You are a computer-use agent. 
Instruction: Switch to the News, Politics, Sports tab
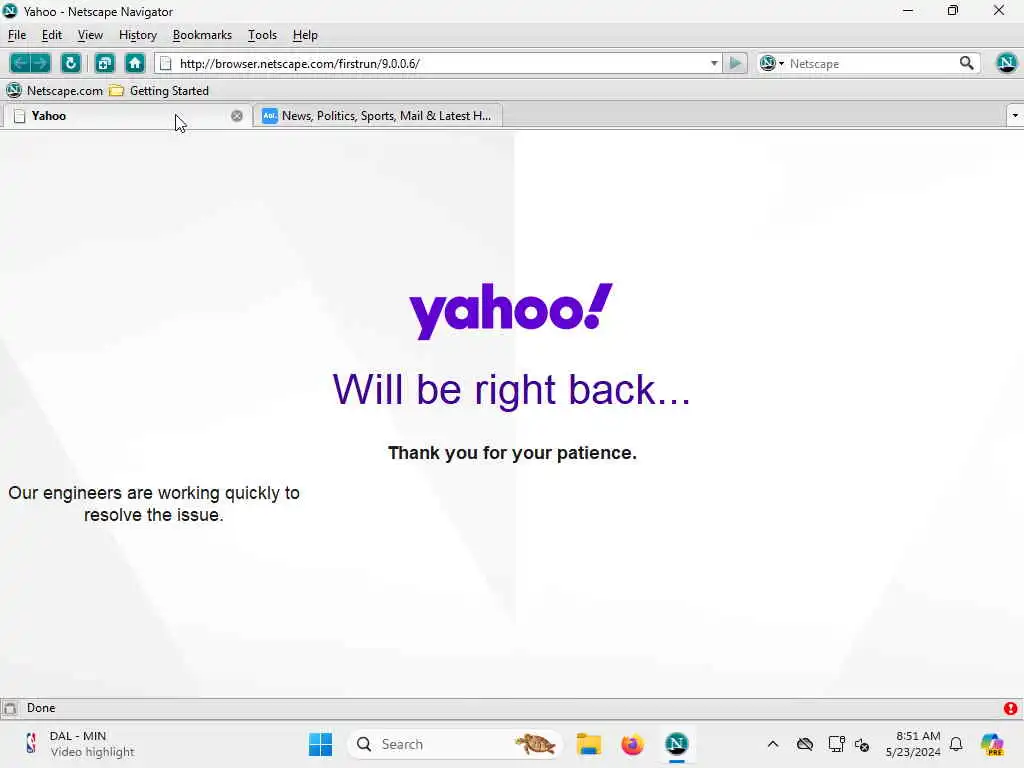pyautogui.click(x=377, y=116)
